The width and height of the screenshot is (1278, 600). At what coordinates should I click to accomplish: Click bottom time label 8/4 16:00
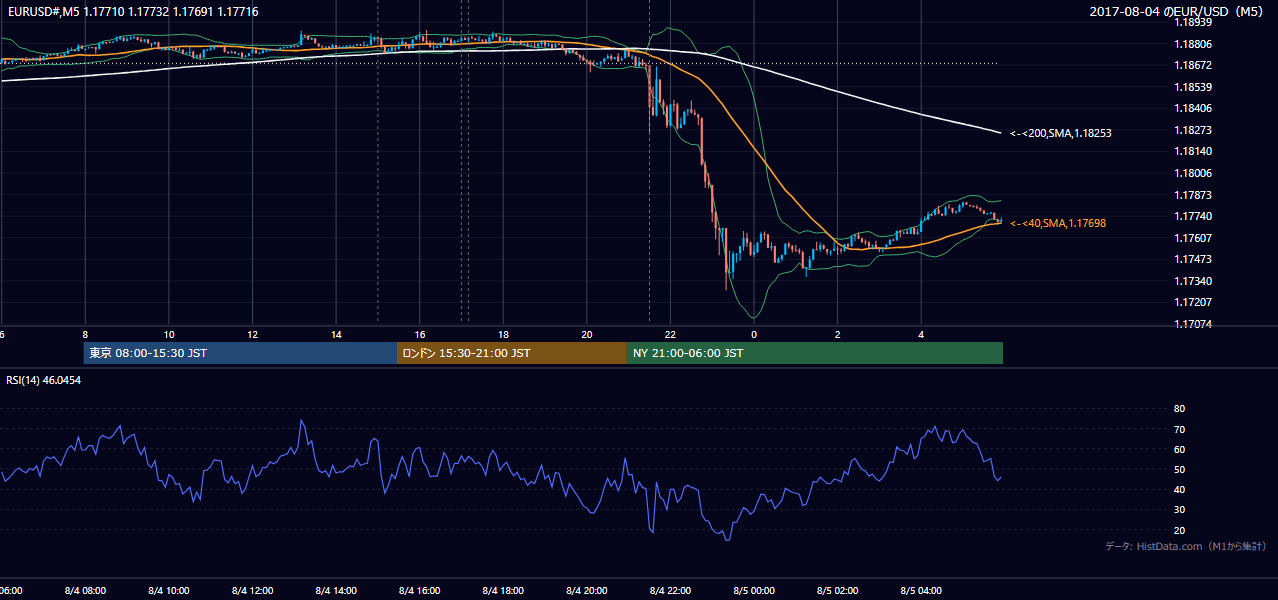(x=420, y=591)
